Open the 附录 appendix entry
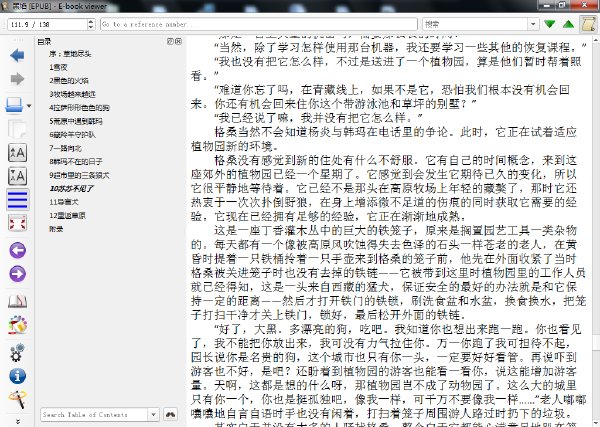This screenshot has width=600, height=427. (x=56, y=229)
